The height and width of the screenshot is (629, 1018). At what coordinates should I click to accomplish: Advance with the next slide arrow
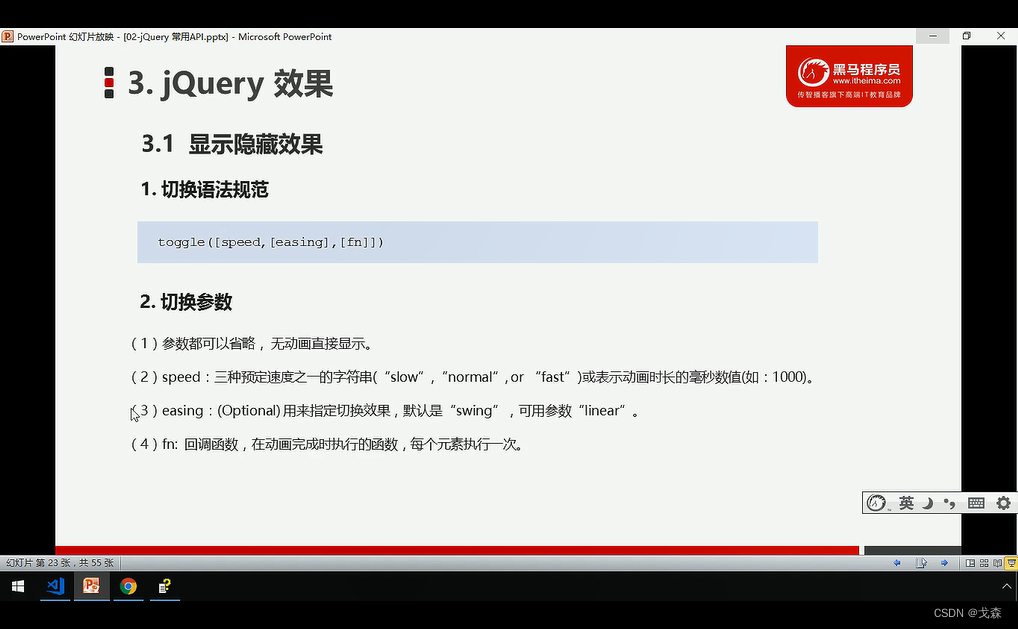(x=944, y=563)
